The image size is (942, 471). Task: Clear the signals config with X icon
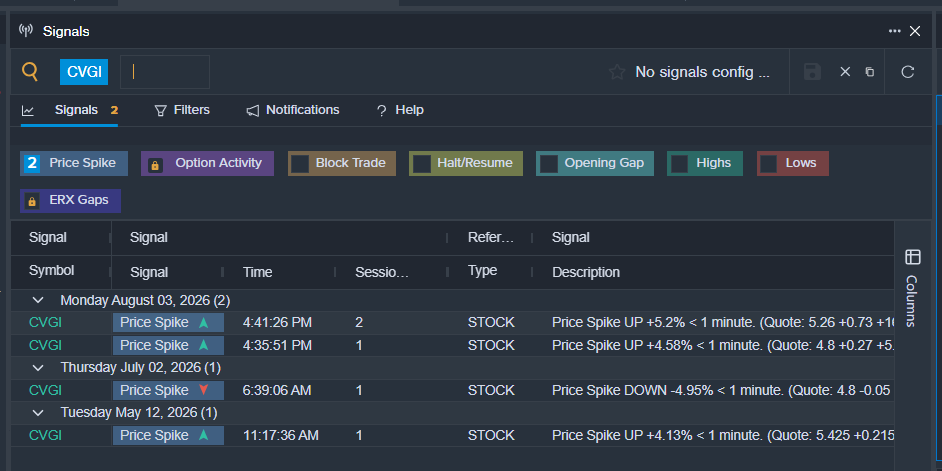845,71
